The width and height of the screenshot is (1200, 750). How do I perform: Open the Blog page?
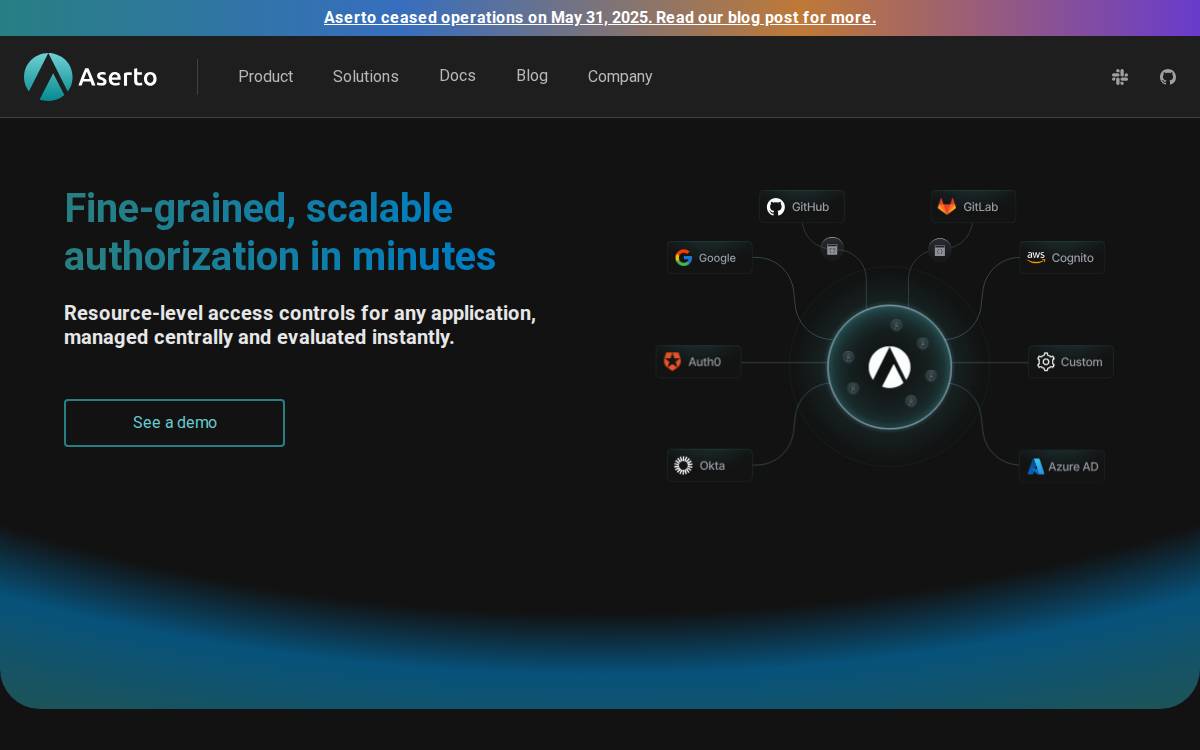click(x=532, y=76)
